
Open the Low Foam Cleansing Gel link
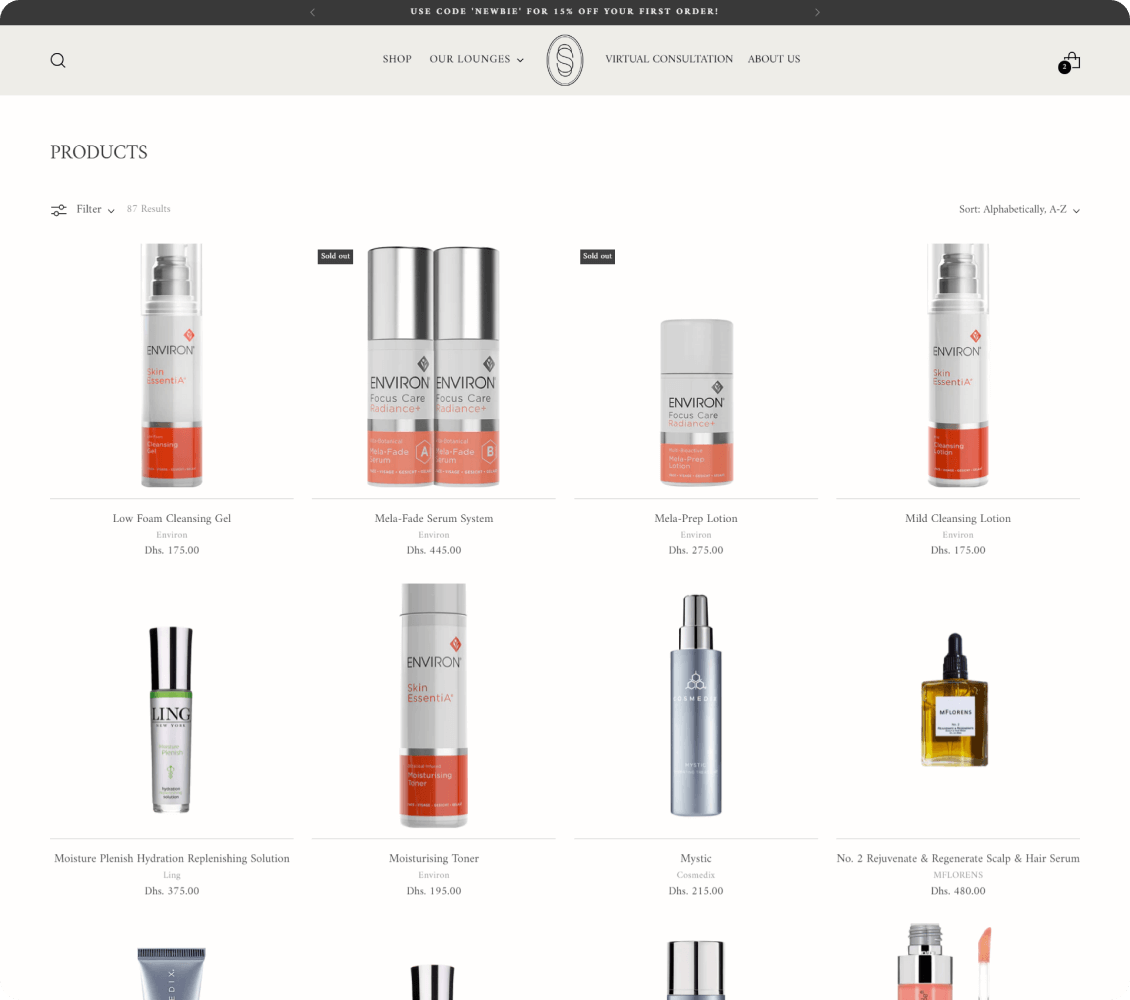point(172,518)
